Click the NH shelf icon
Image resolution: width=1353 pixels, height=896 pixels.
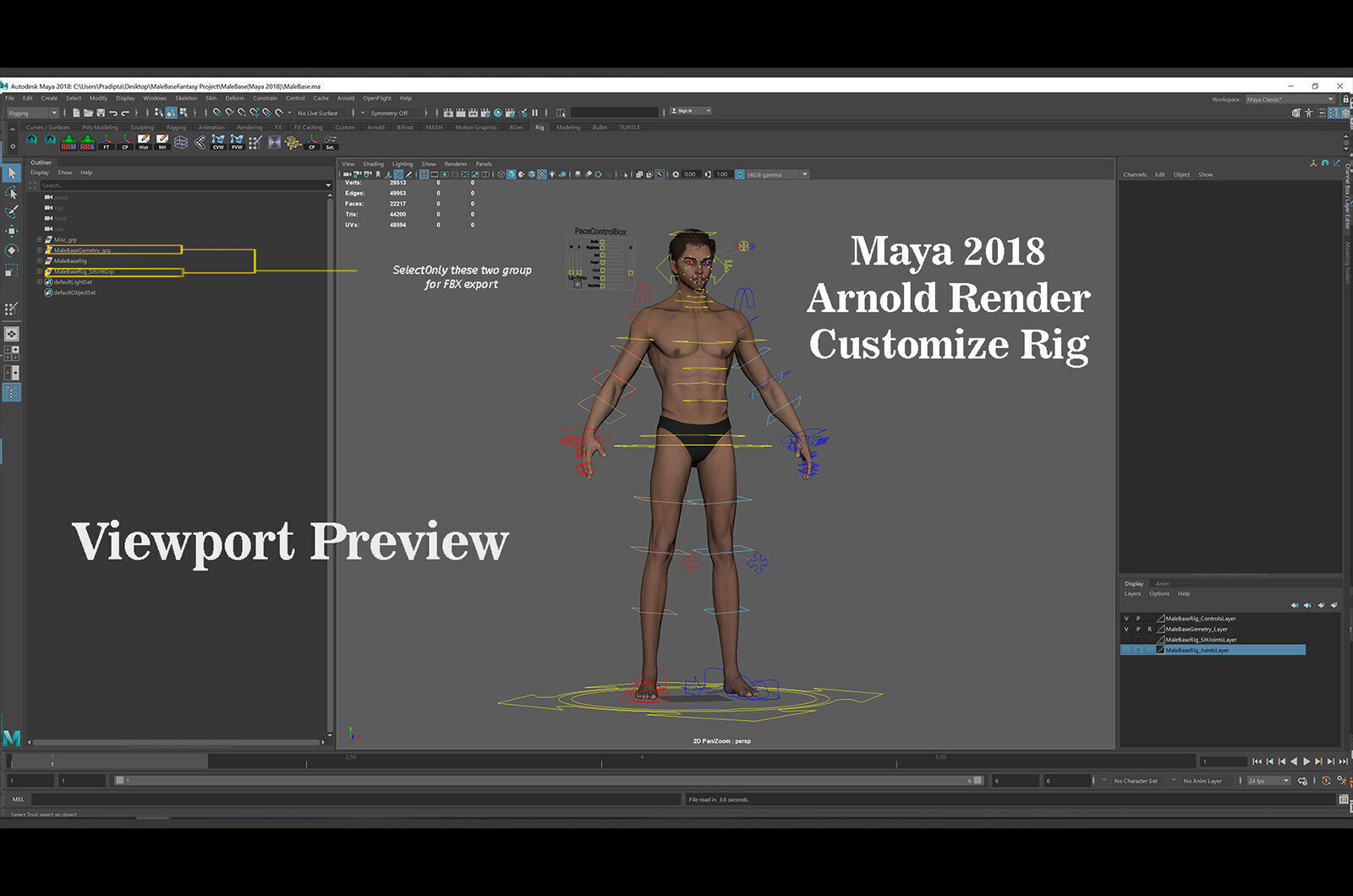pyautogui.click(x=162, y=142)
